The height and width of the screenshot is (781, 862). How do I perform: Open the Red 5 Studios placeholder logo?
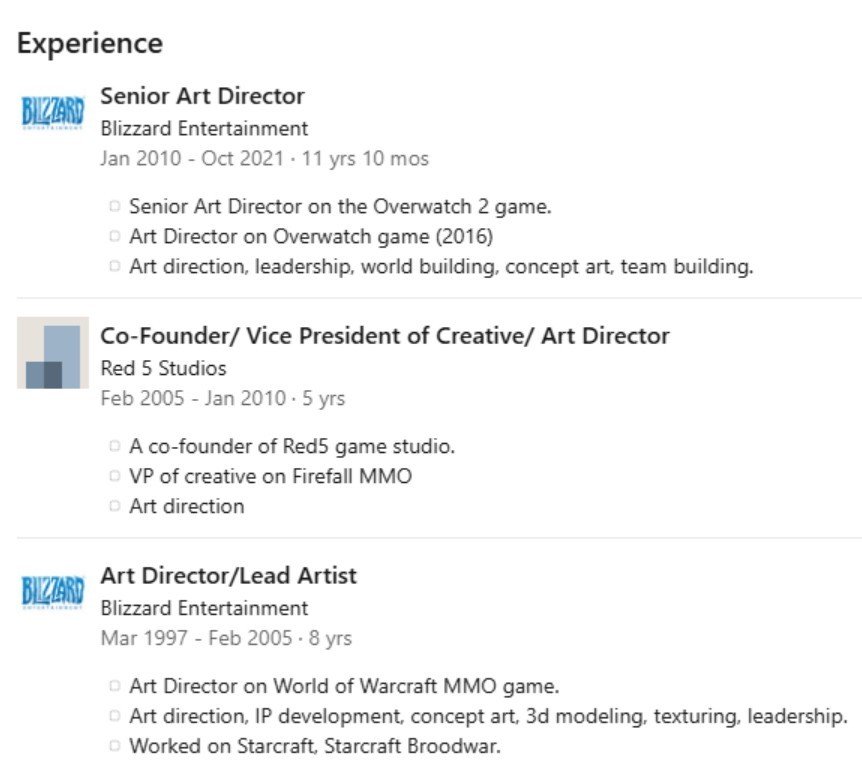tap(53, 353)
